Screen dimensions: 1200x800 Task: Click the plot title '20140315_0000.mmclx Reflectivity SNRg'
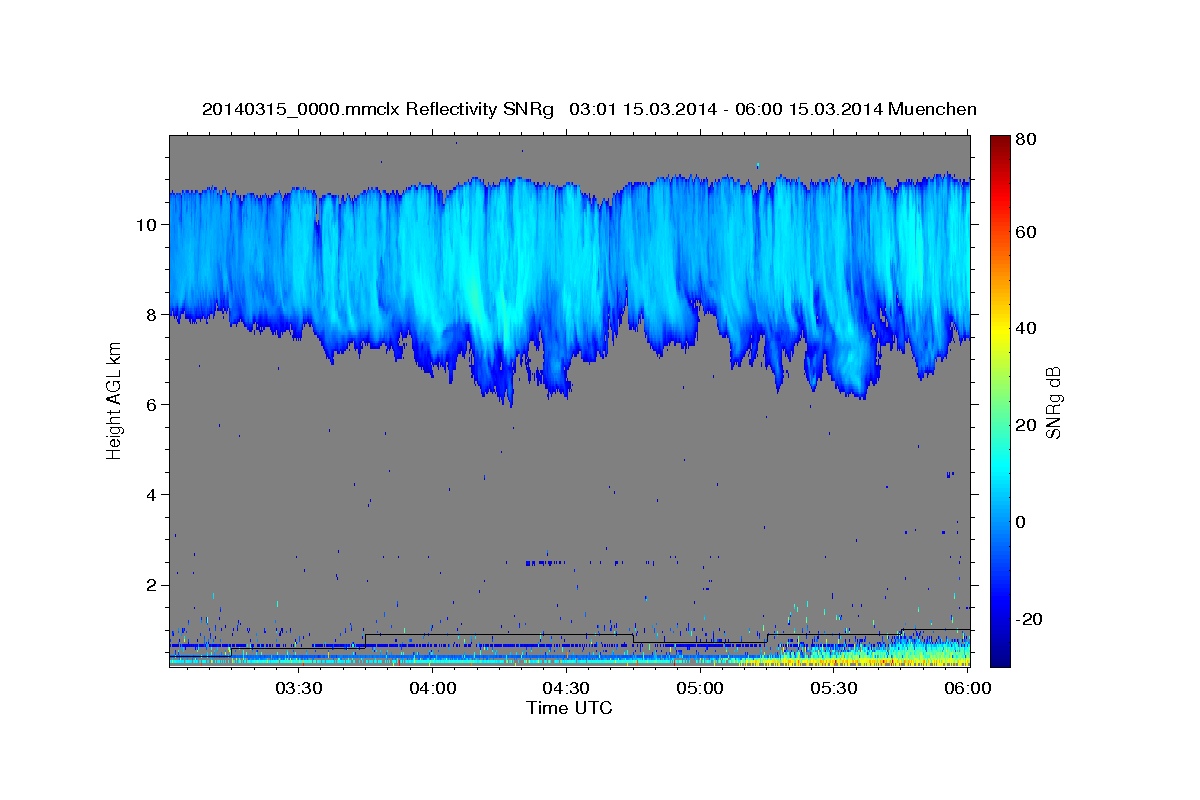[378, 109]
